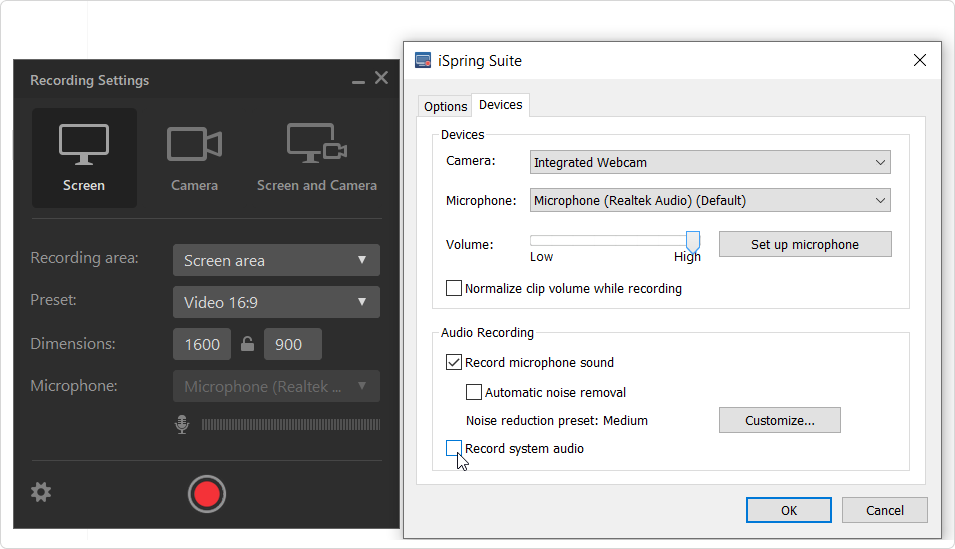Select the Camera recording mode

click(x=194, y=158)
